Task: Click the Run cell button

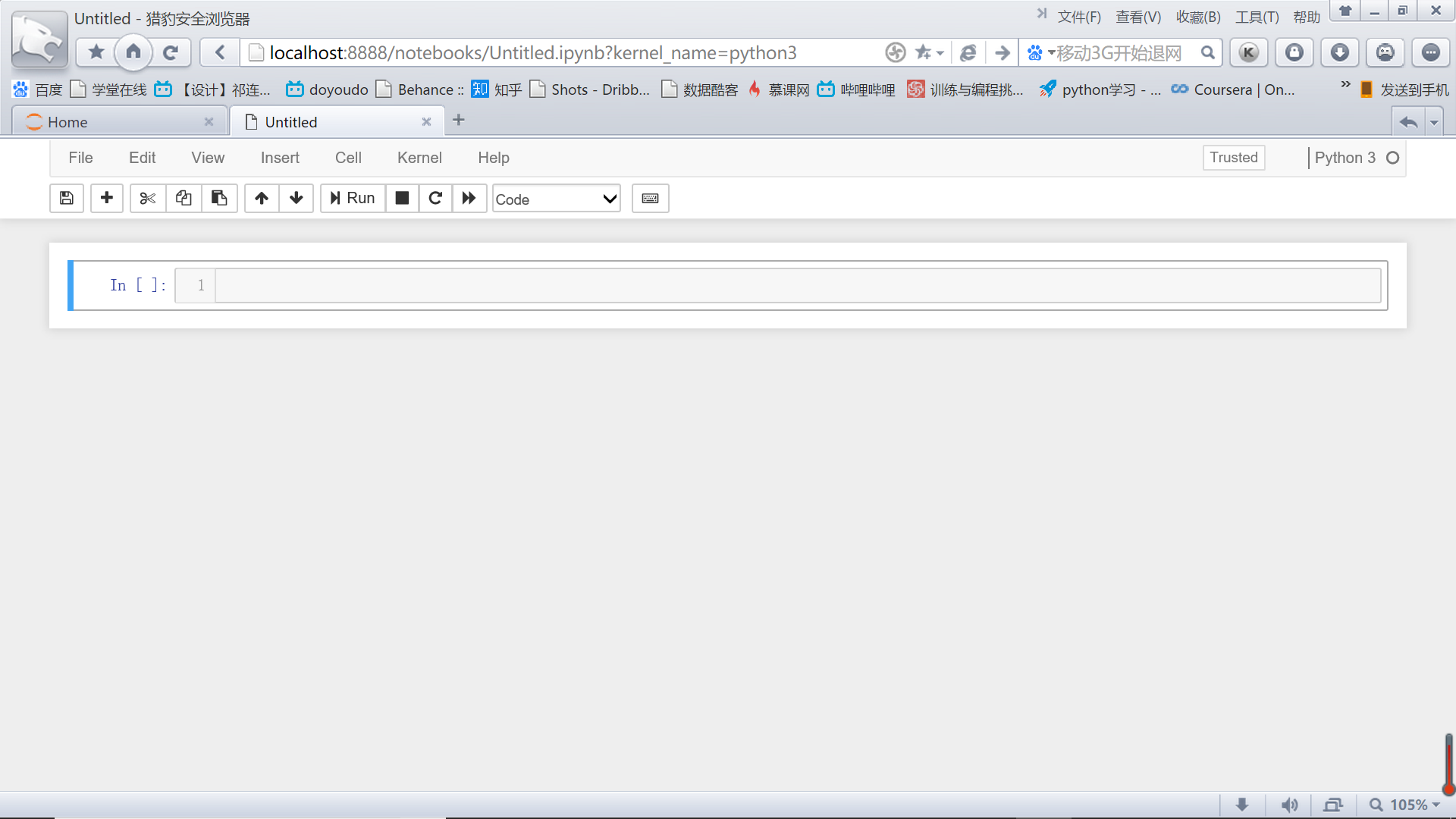Action: tap(353, 199)
